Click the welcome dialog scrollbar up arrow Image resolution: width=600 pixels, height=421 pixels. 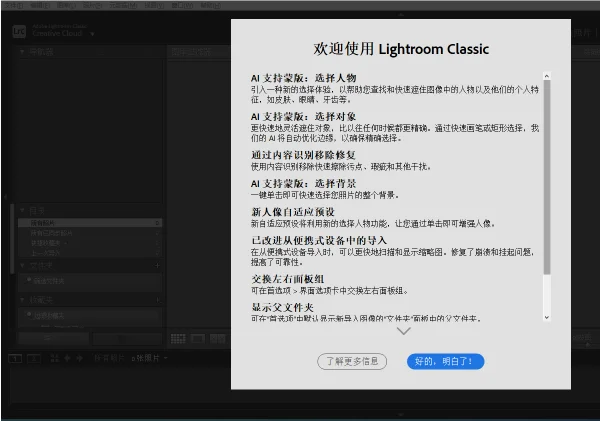[x=547, y=76]
